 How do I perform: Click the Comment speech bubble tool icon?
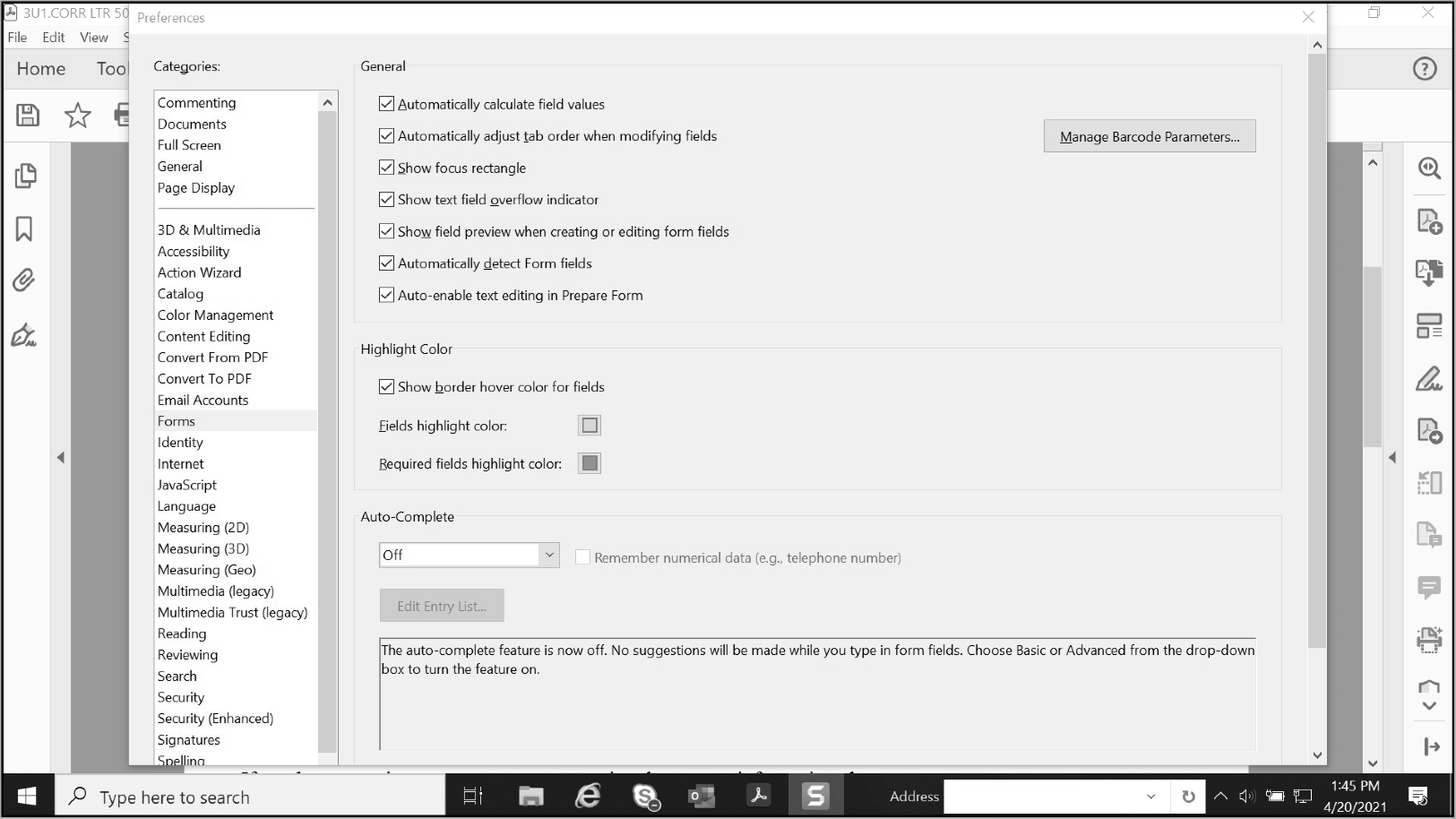point(1428,588)
